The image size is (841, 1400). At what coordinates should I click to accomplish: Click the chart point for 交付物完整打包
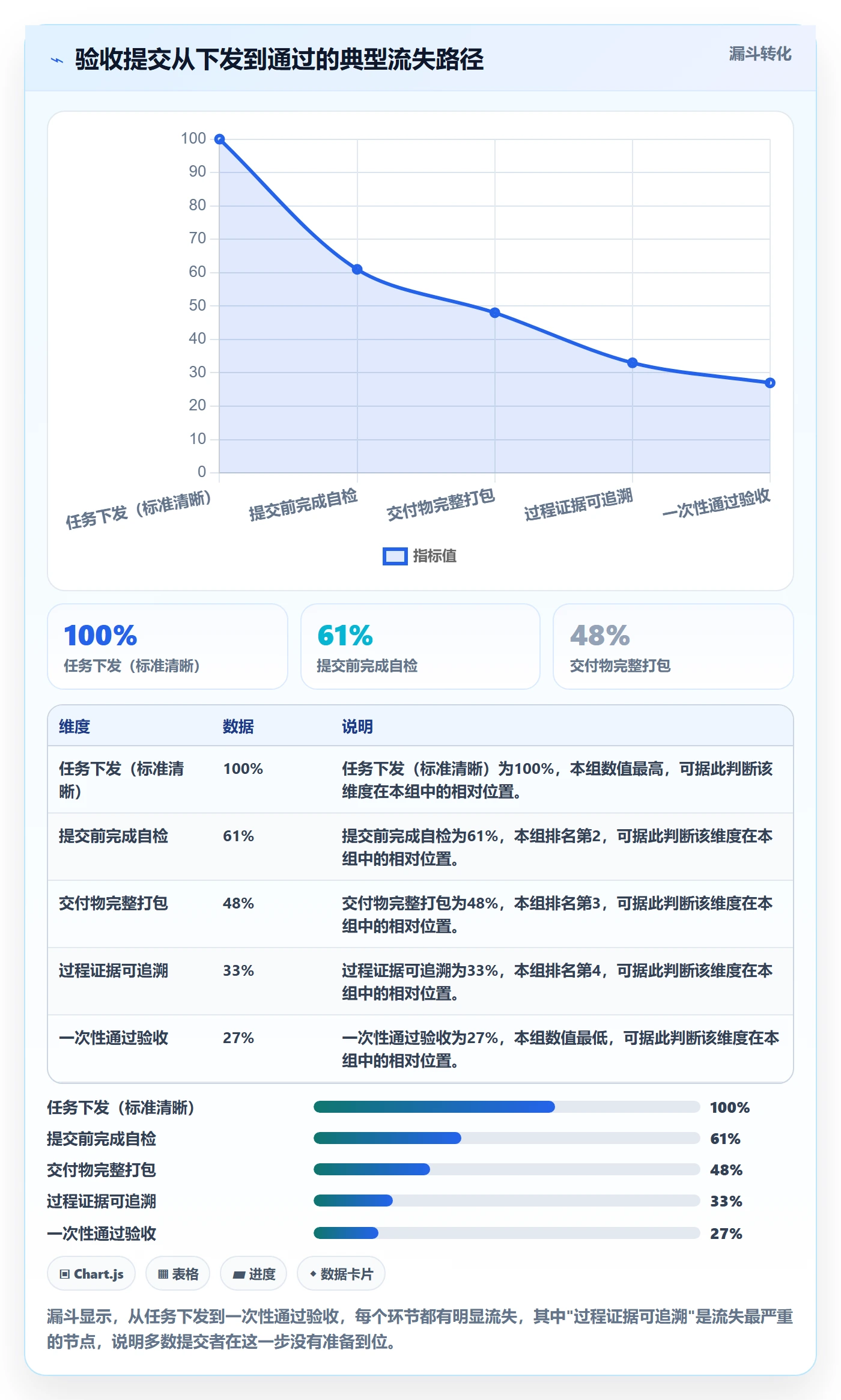pos(495,312)
